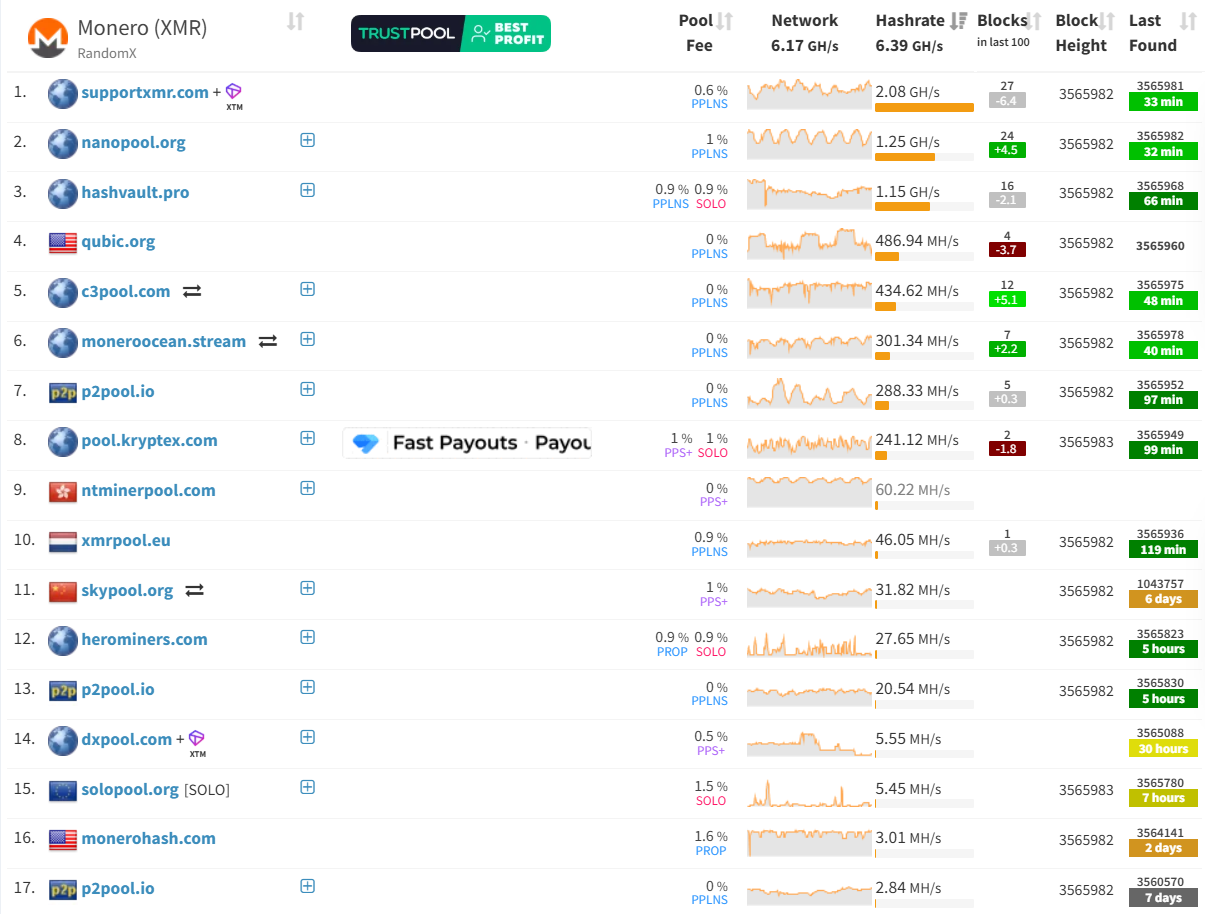Sort by the Last Found column header
Viewport: 1205px width, 914px height.
tap(1162, 32)
